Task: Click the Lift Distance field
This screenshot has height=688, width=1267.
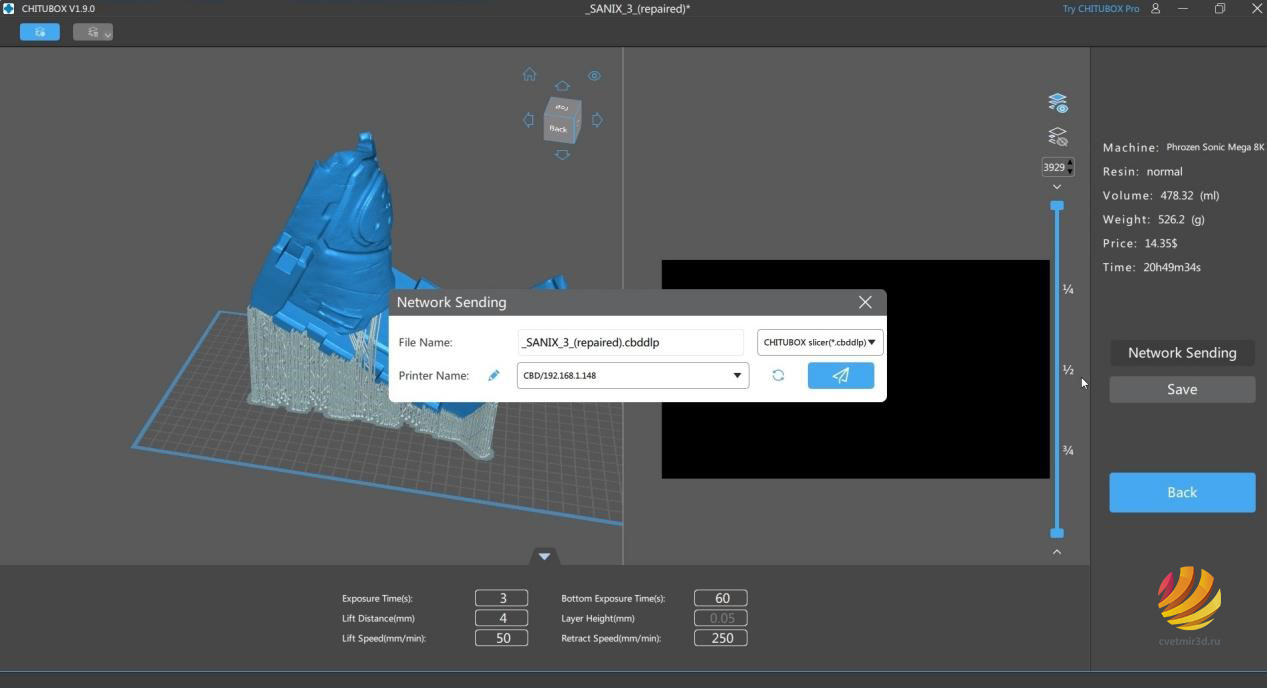Action: [x=501, y=618]
